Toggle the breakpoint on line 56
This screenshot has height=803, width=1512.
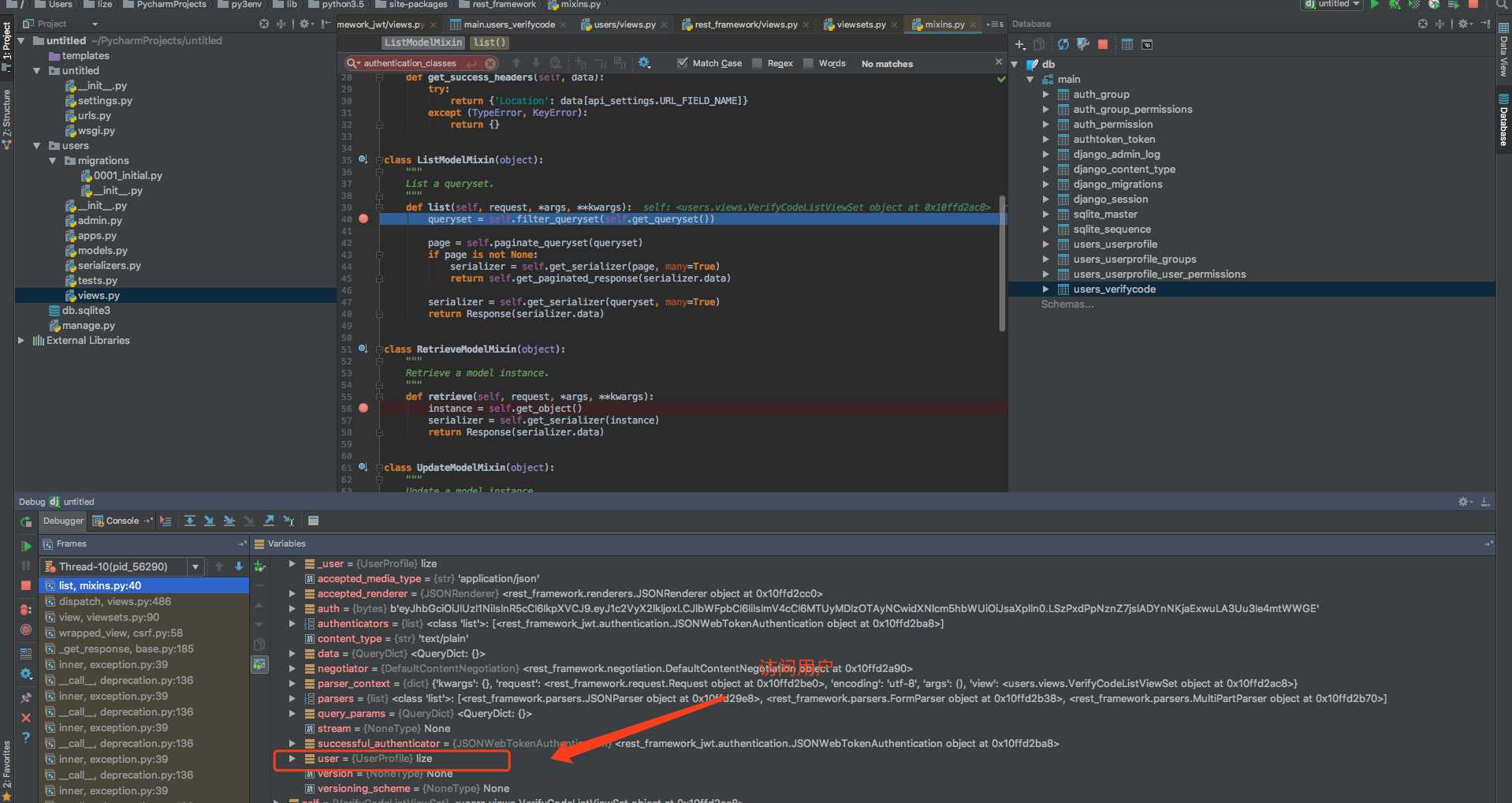363,408
